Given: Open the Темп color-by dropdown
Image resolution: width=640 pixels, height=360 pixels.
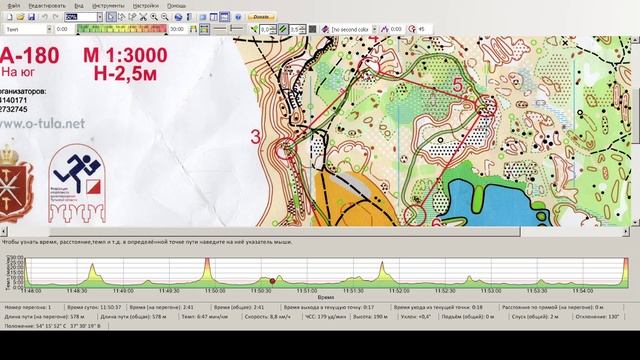Looking at the screenshot, I should (49, 29).
